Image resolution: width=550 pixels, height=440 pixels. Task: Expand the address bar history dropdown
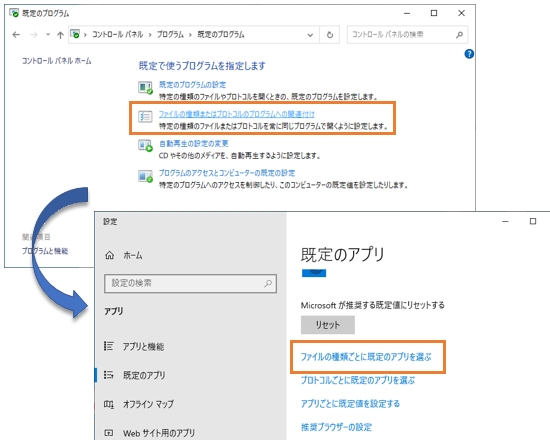point(310,35)
